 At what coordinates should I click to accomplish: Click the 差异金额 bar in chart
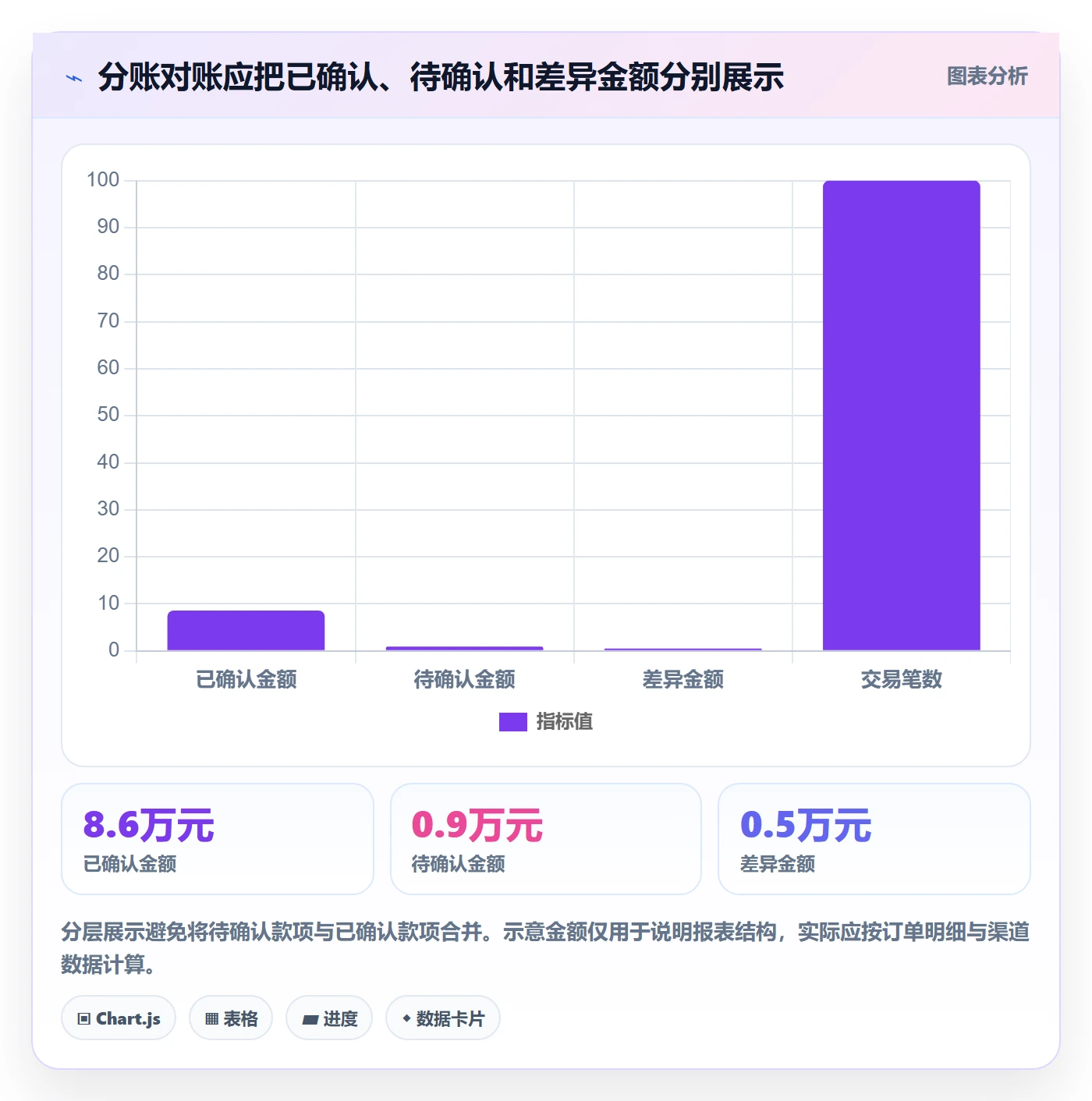[682, 649]
